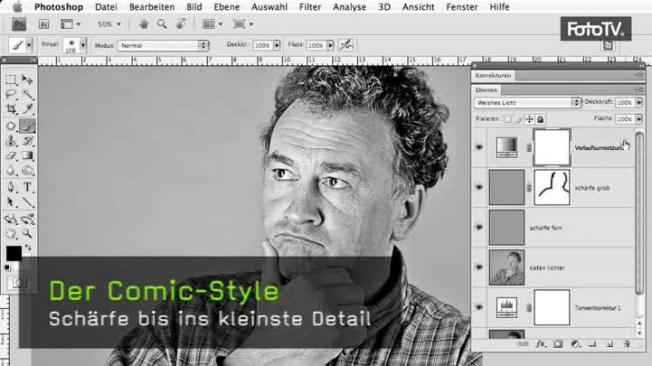This screenshot has width=652, height=366.
Task: Toggle the airbrush option icon
Action: point(346,45)
